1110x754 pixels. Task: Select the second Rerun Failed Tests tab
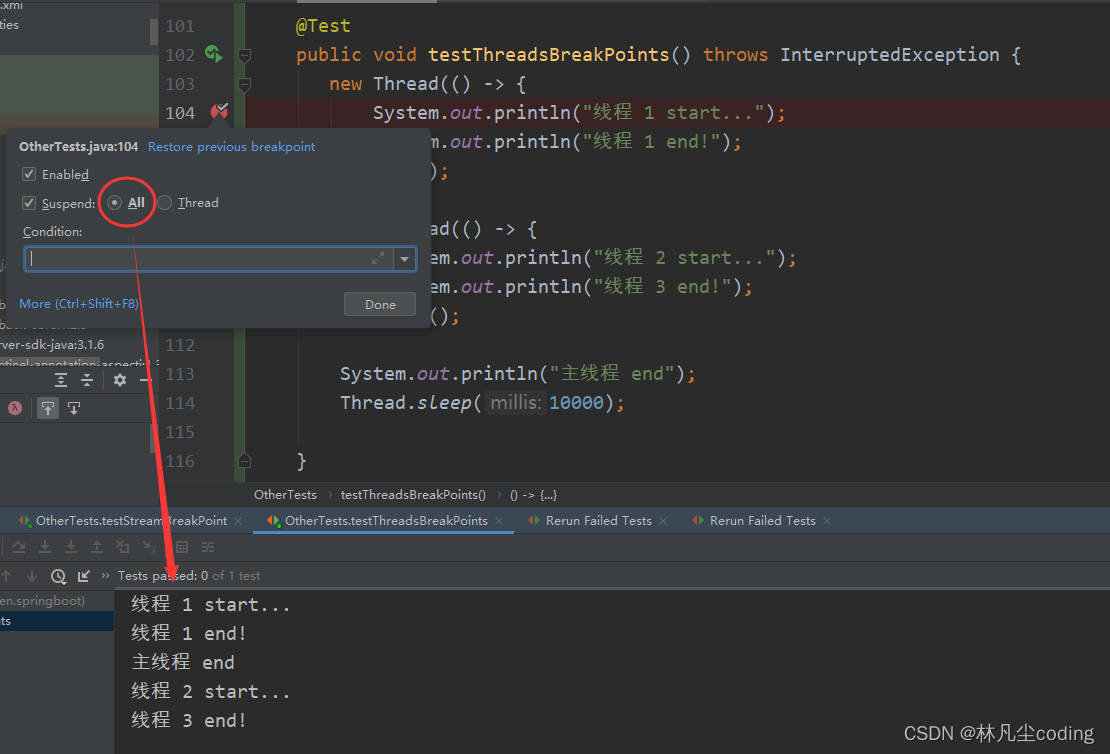762,520
